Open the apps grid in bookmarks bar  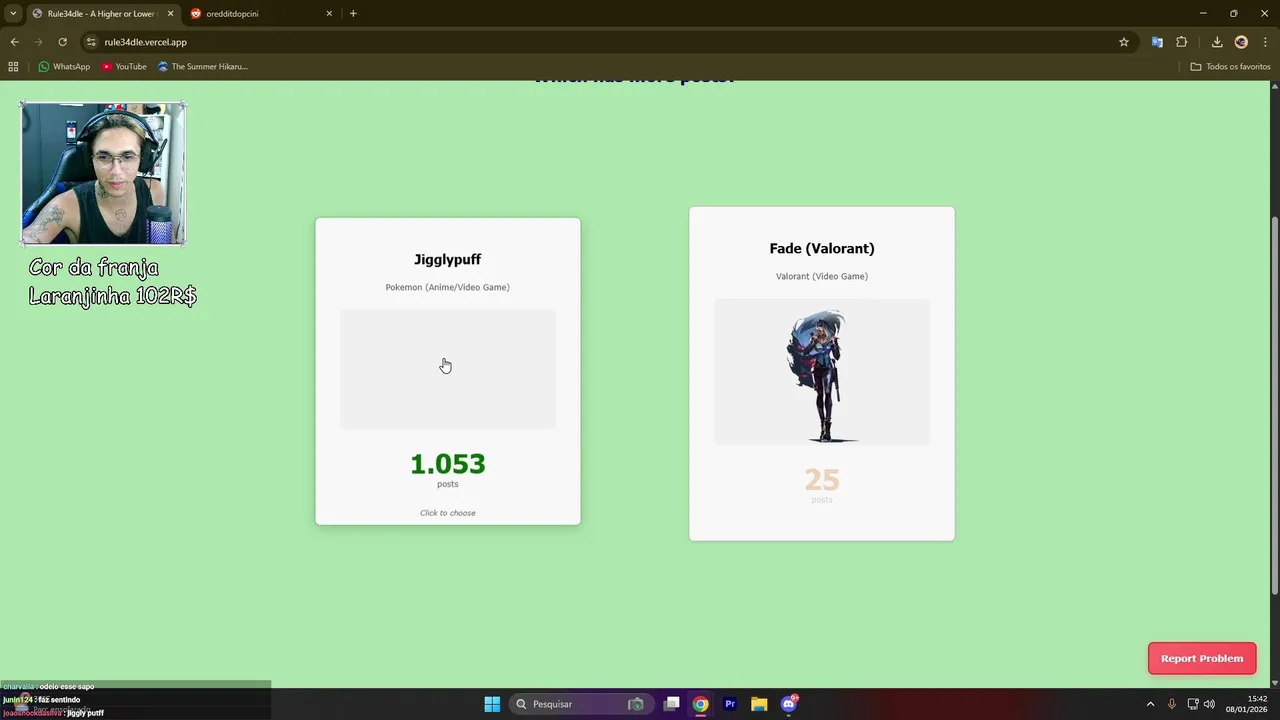coord(13,67)
